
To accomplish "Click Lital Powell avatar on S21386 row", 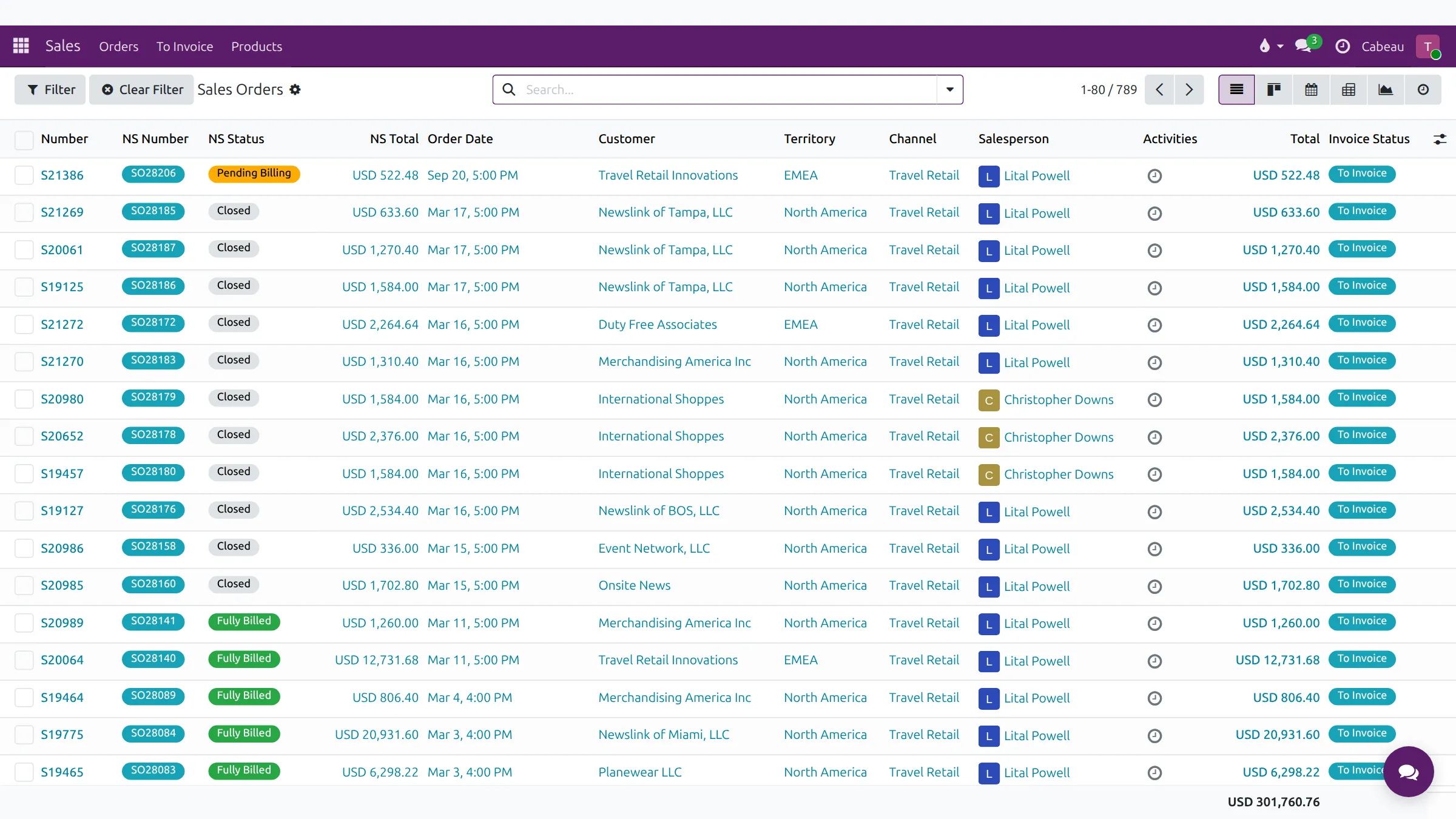I will coord(989,177).
